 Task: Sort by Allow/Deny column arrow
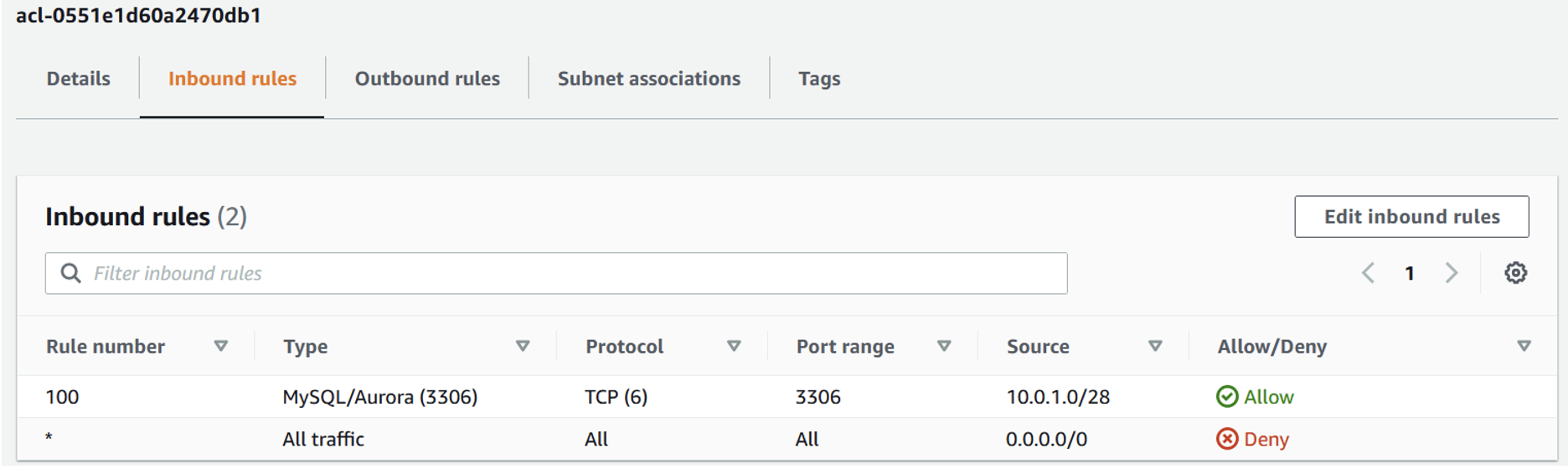coord(1524,346)
